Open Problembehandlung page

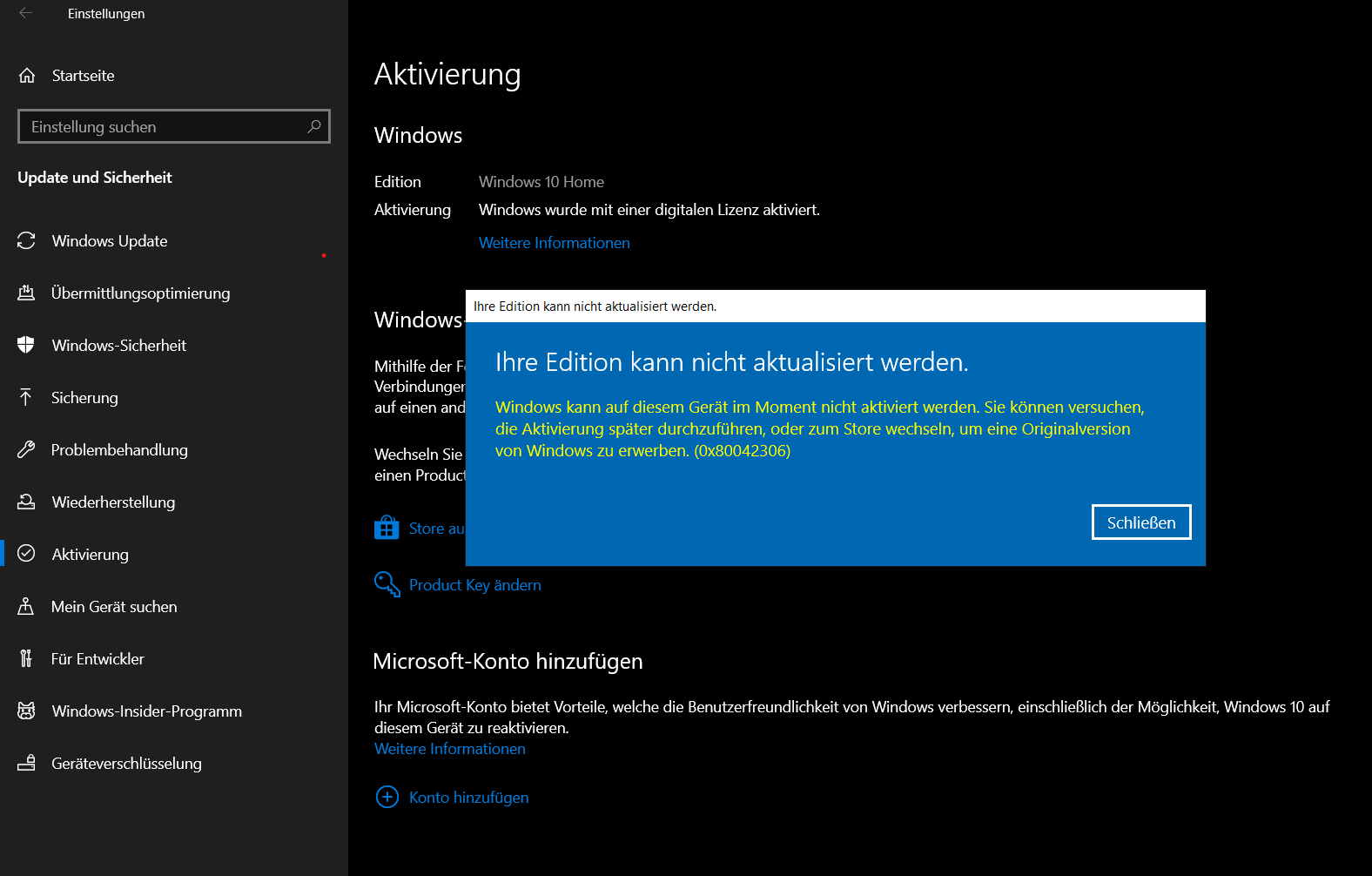click(174, 449)
